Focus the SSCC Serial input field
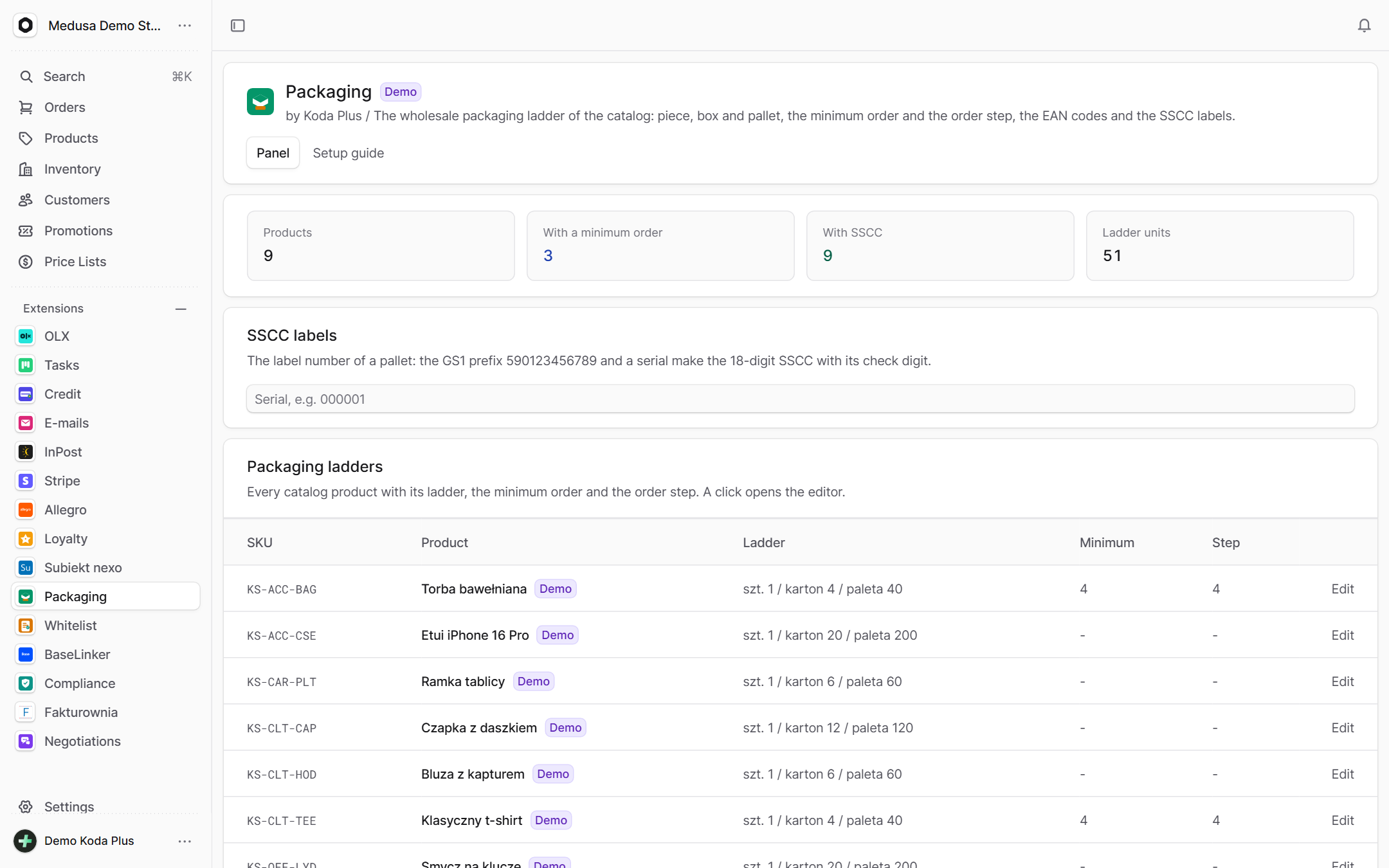This screenshot has height=868, width=1389. 800,399
